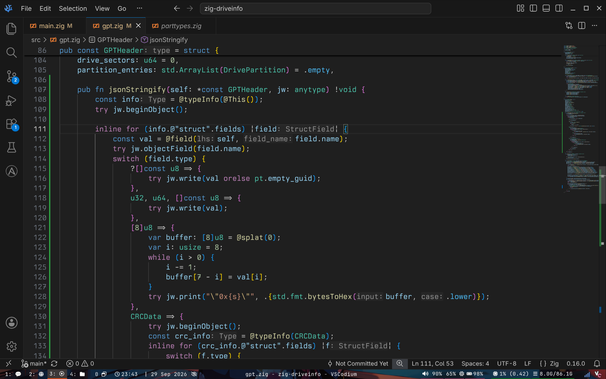
Task: Click bytesToHex on line 128
Action: [329, 296]
